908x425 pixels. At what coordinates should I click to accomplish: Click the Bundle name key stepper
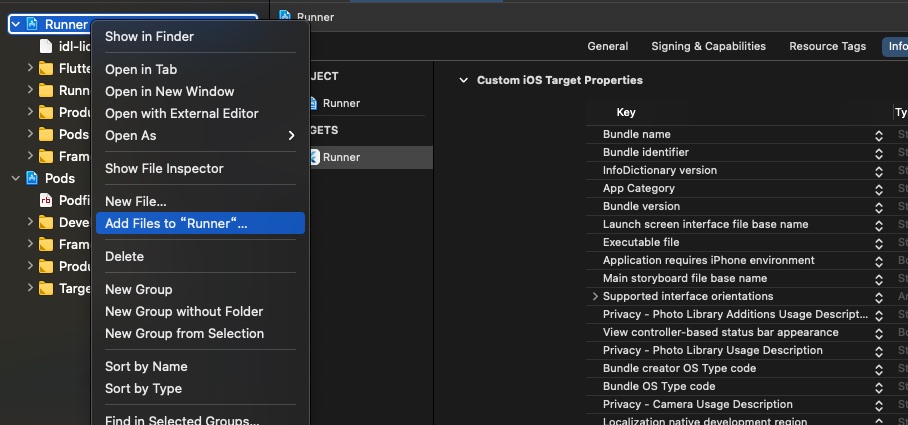coord(879,135)
